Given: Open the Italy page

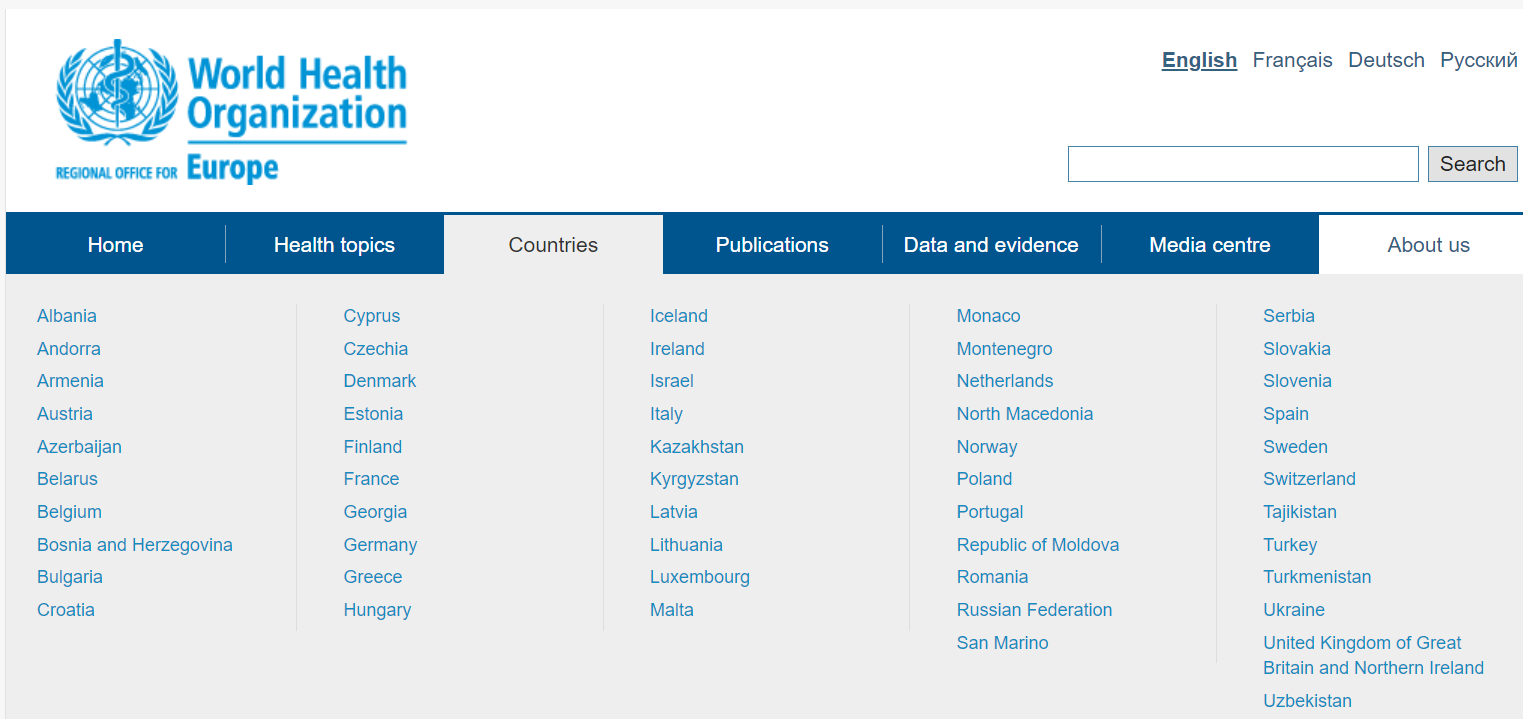Looking at the screenshot, I should pyautogui.click(x=666, y=414).
